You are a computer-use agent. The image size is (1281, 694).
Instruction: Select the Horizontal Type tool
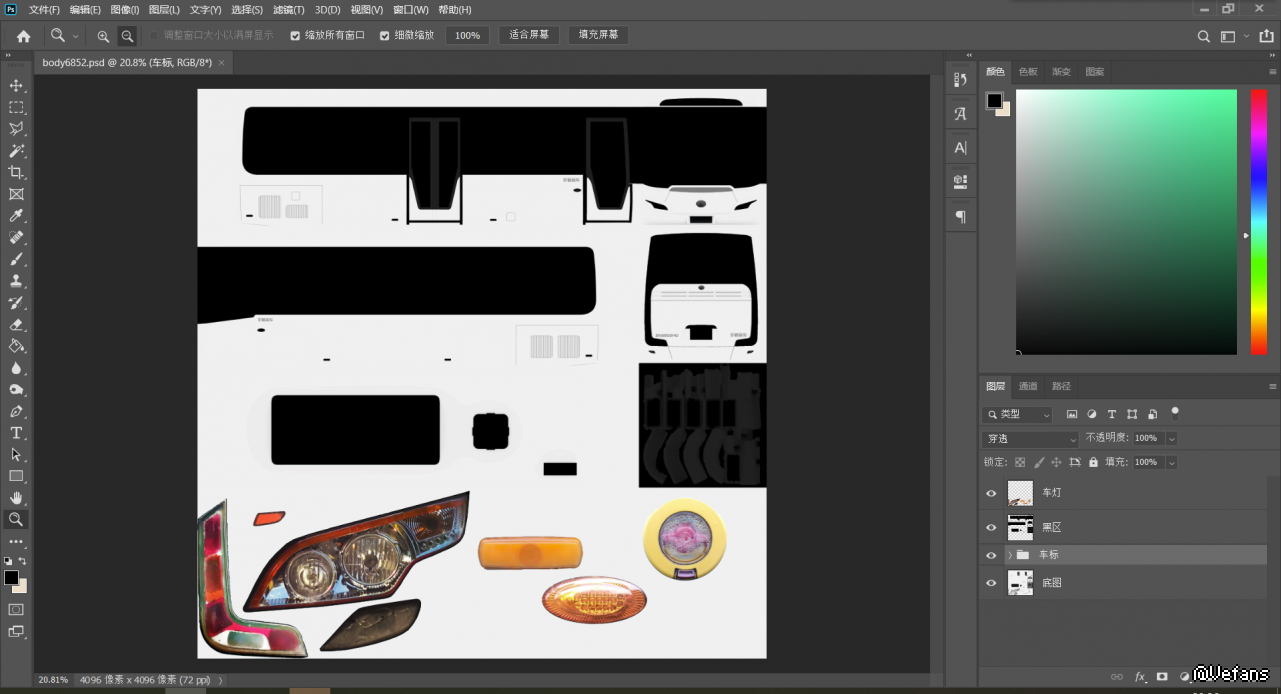(16, 433)
